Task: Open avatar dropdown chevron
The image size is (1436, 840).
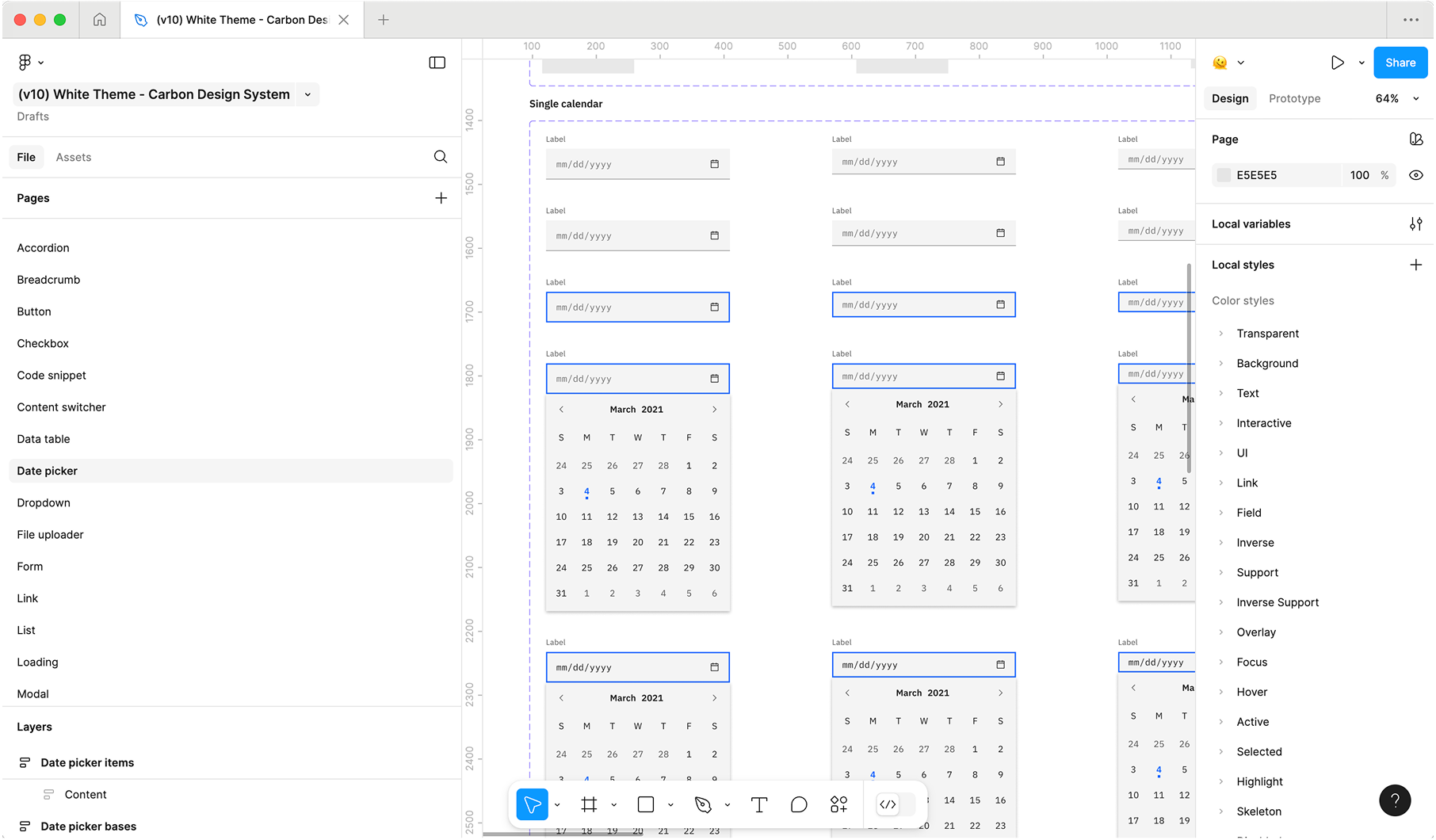Action: pos(1241,63)
